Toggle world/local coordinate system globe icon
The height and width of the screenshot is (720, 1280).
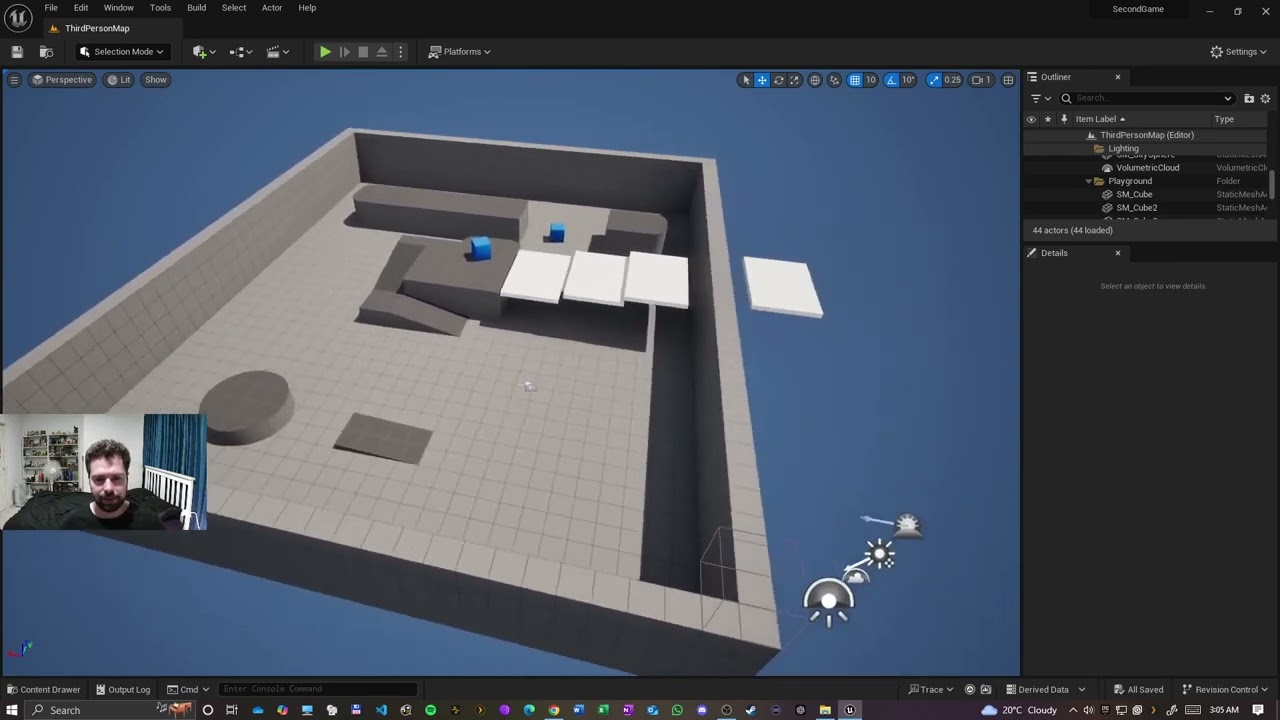pos(815,80)
